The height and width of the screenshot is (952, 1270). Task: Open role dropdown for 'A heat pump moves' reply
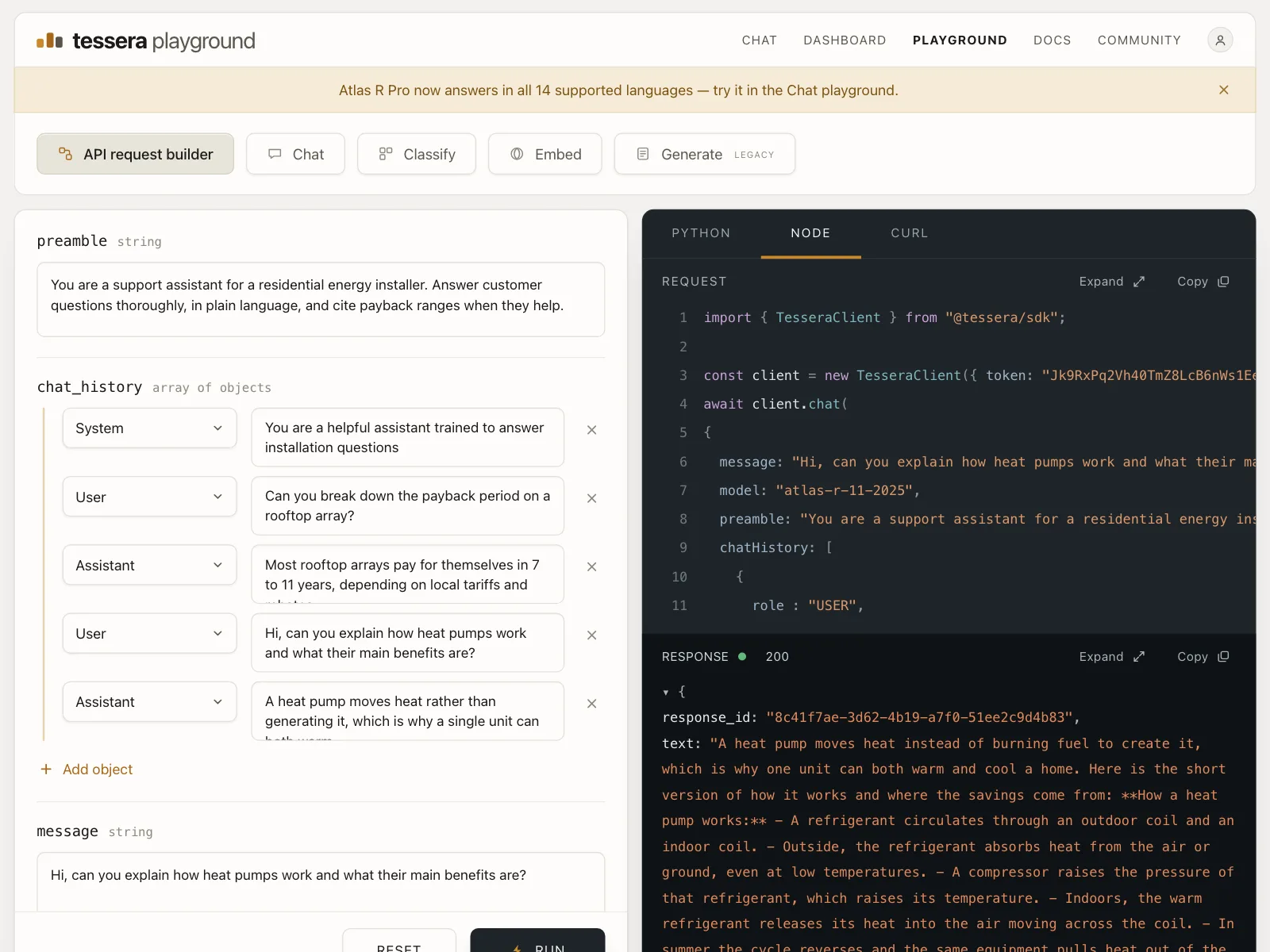point(149,701)
